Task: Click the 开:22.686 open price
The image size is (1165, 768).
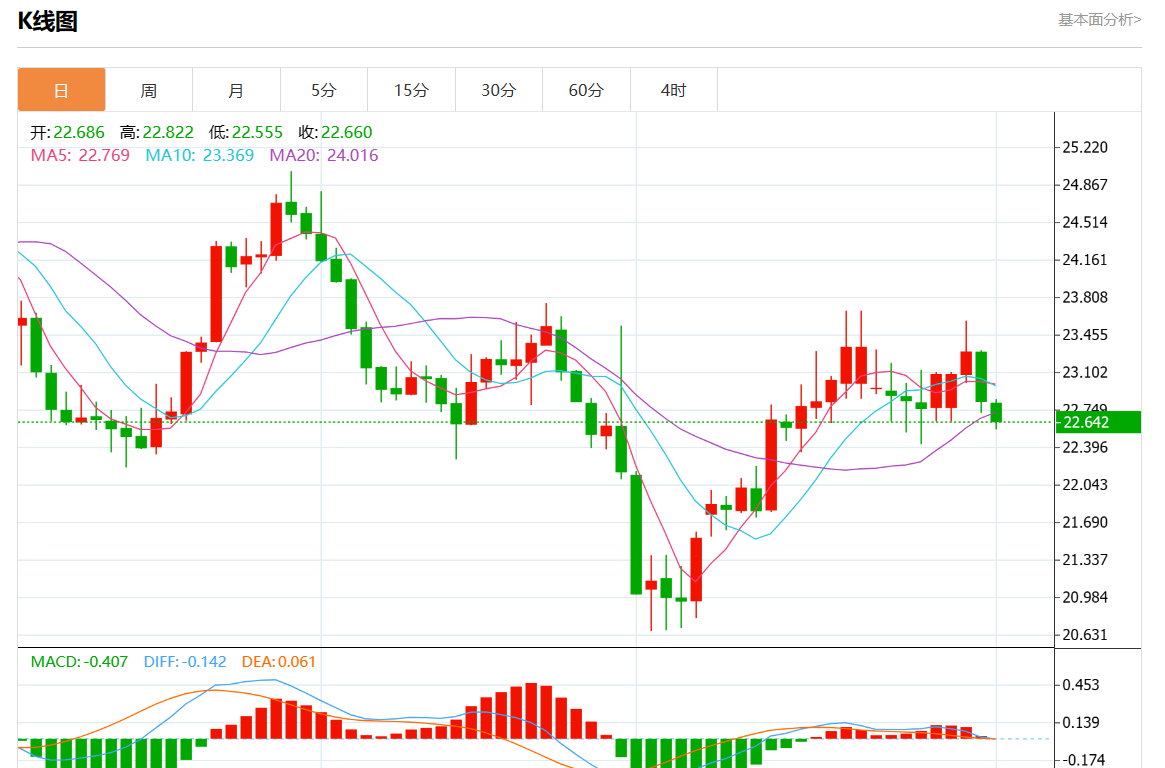Action: tap(67, 132)
